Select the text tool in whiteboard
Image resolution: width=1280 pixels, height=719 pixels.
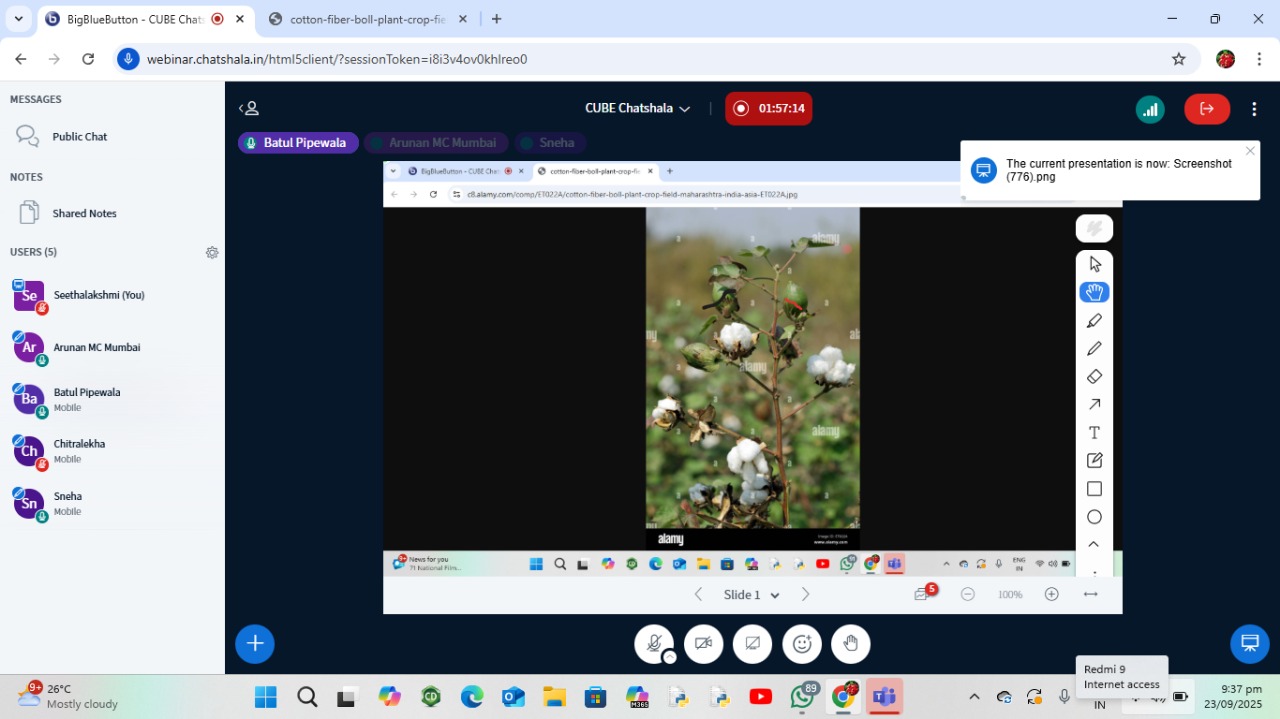[1094, 433]
